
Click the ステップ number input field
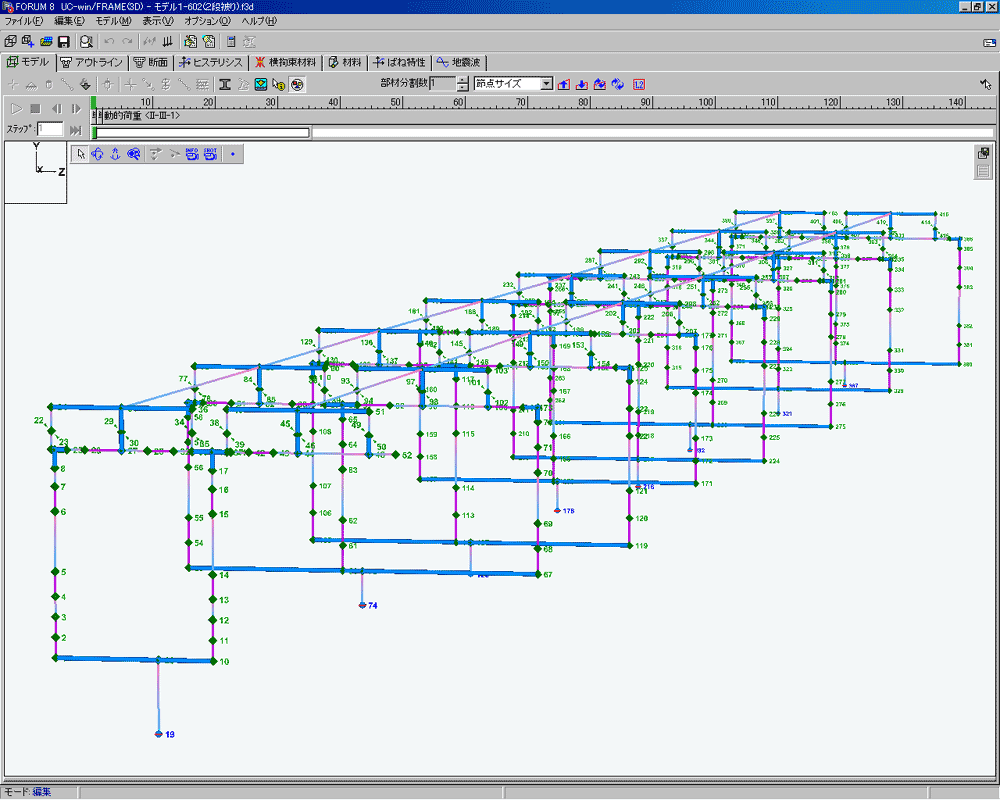50,130
